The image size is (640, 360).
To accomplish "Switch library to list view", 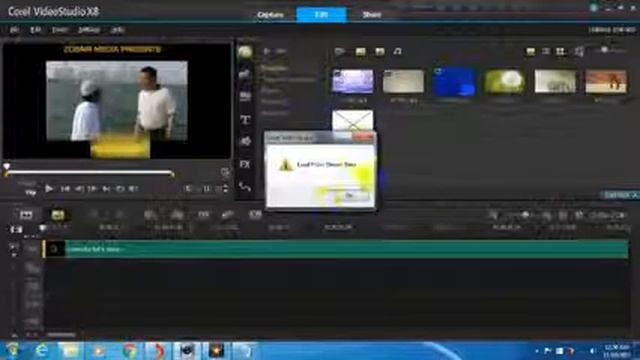I will [x=546, y=51].
